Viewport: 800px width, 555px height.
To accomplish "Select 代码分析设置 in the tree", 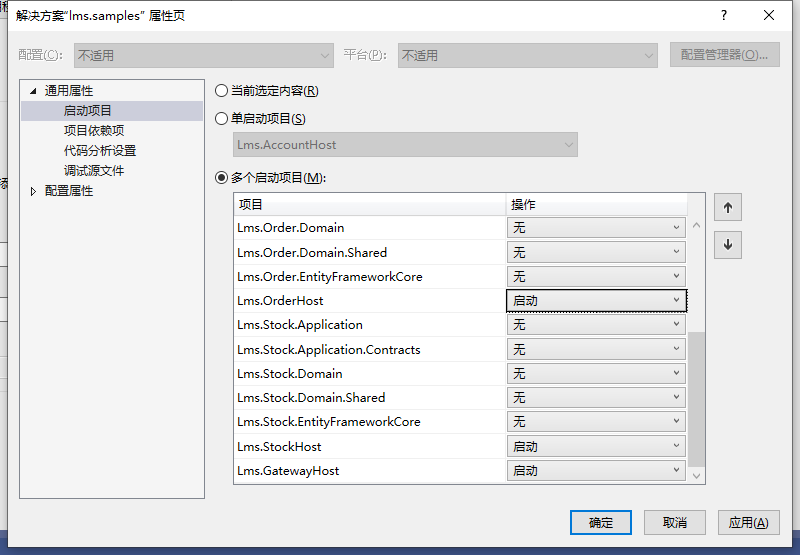I will (x=100, y=150).
